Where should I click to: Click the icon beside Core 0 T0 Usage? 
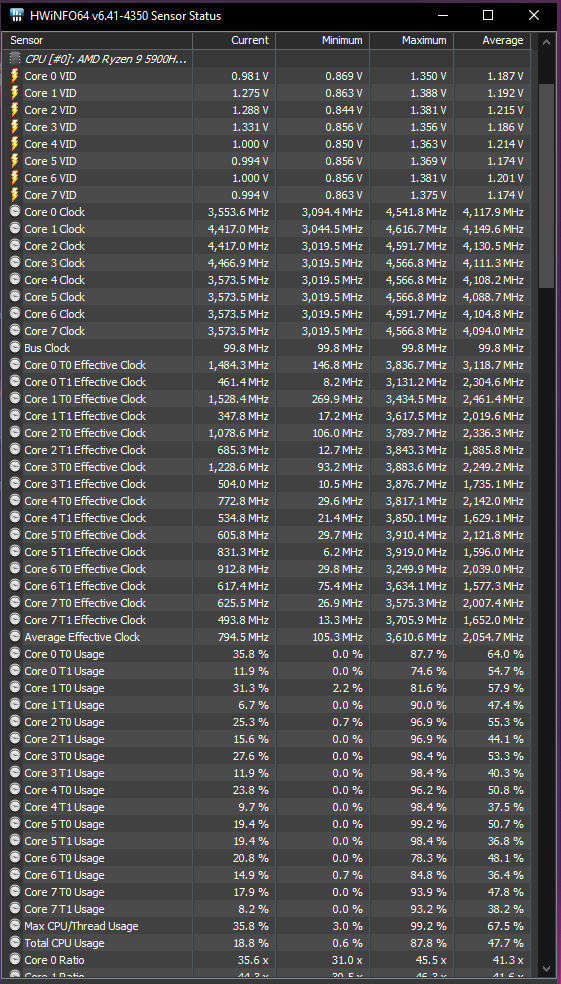15,653
